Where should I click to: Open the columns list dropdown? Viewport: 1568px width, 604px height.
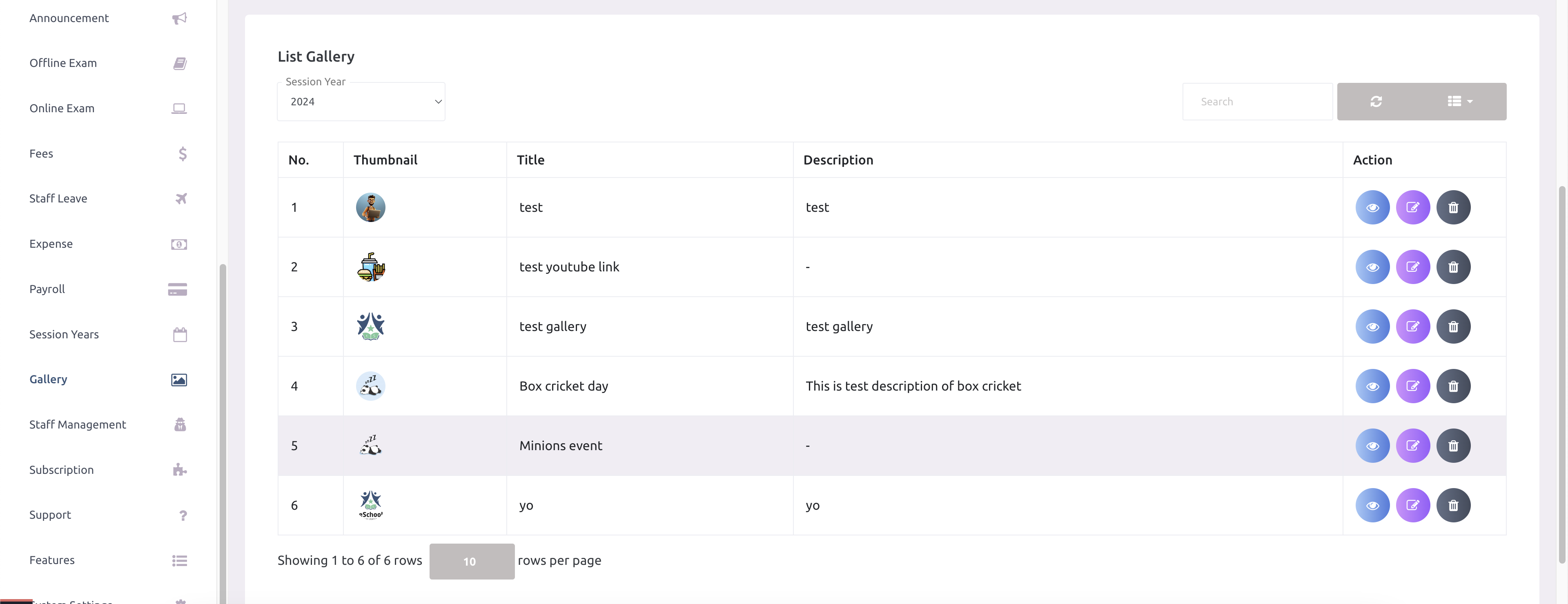point(1460,102)
